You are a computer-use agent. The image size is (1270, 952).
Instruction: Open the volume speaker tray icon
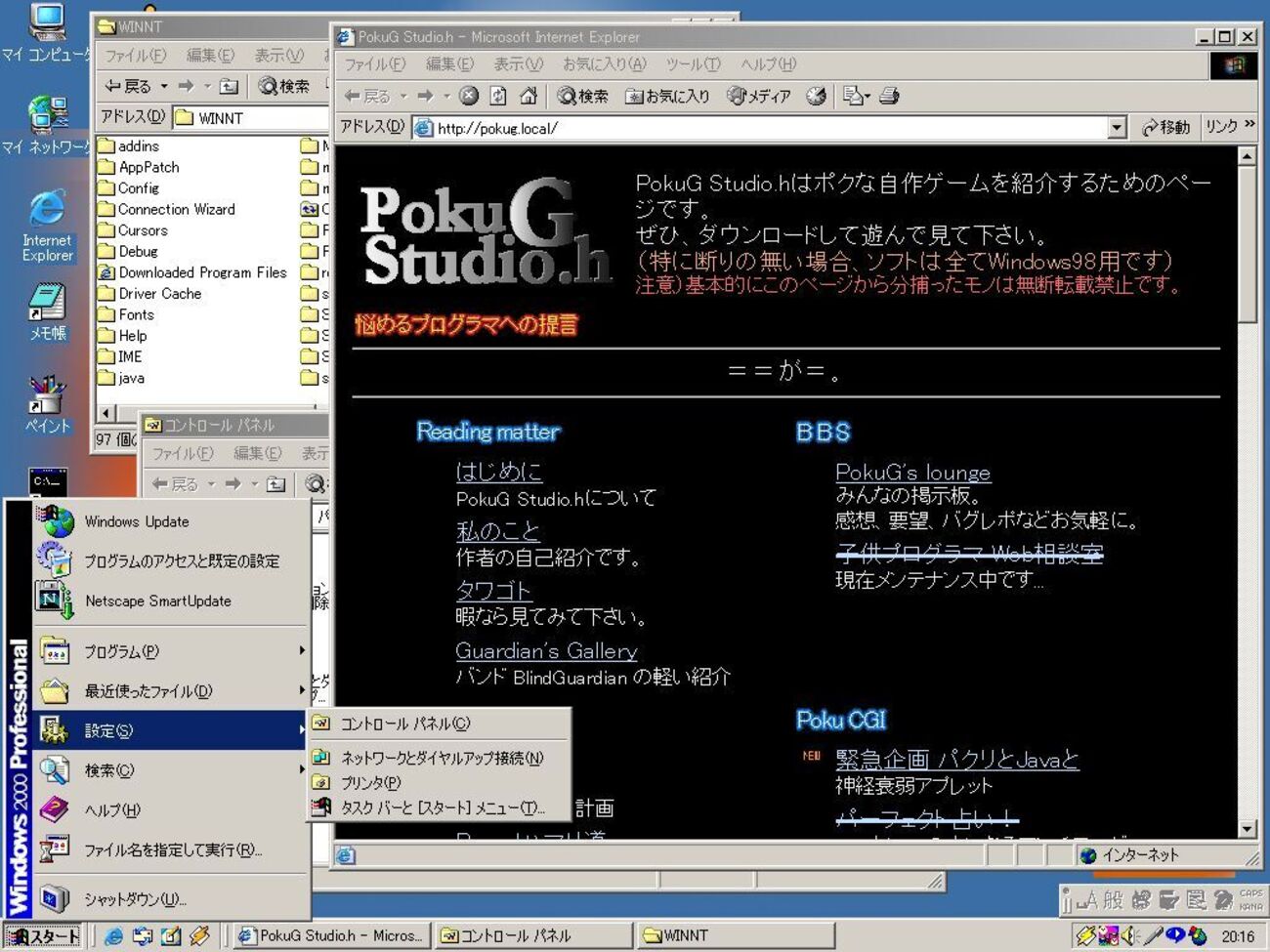1129,935
